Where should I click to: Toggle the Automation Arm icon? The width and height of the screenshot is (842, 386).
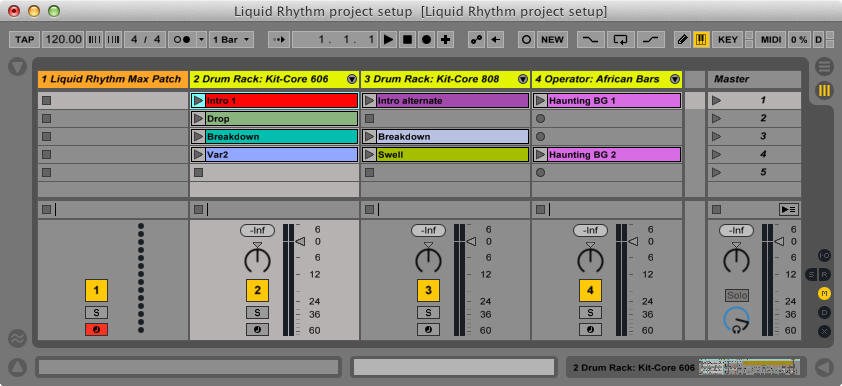476,40
